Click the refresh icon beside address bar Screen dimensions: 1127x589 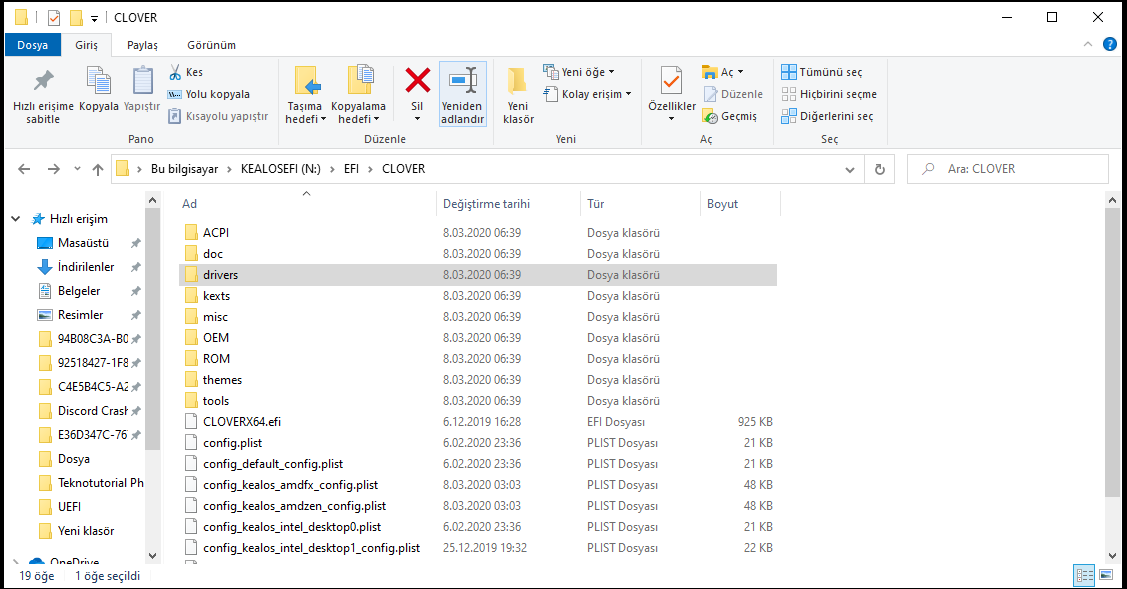(879, 169)
